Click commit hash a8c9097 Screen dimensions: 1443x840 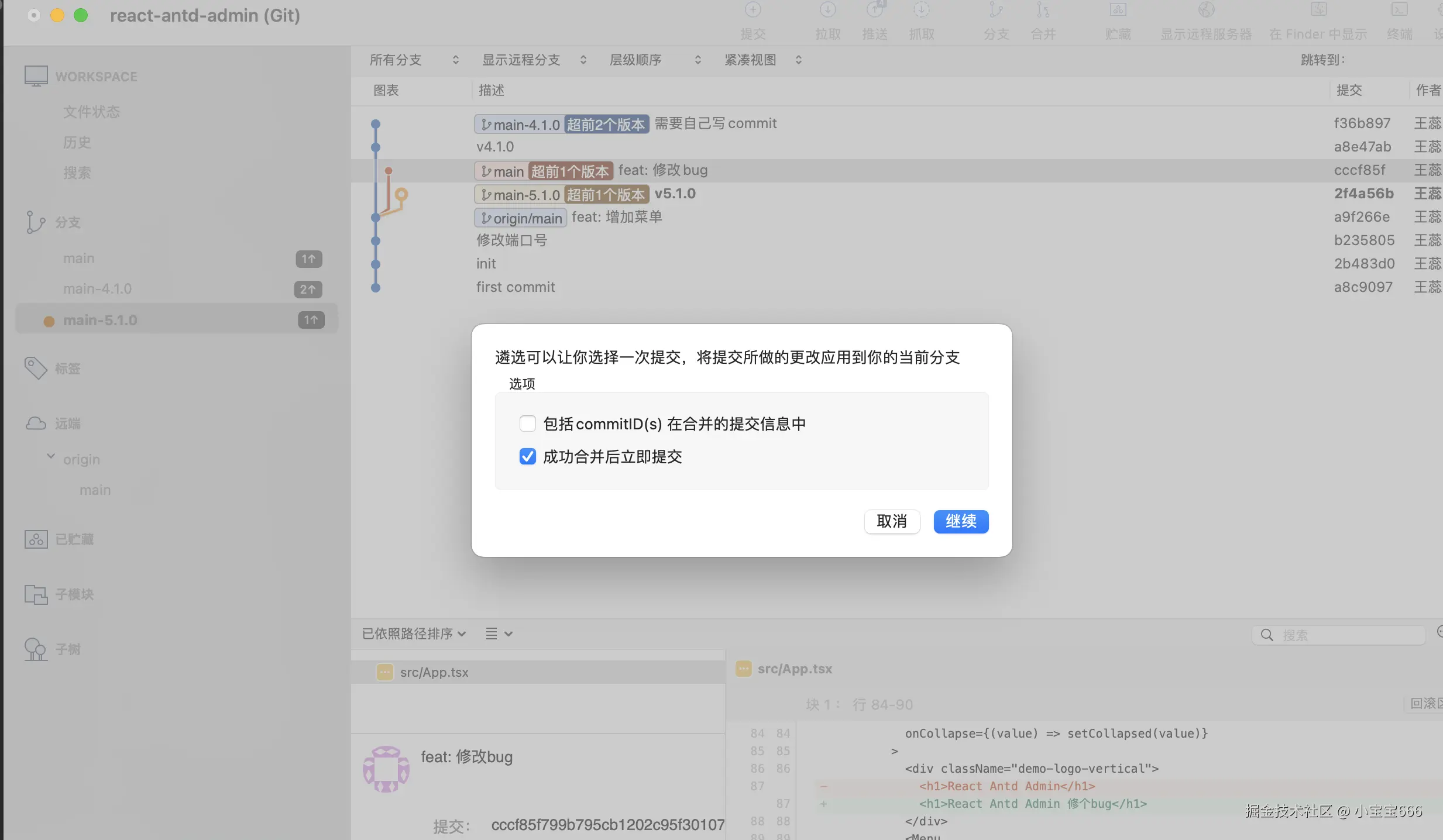[x=1363, y=287]
